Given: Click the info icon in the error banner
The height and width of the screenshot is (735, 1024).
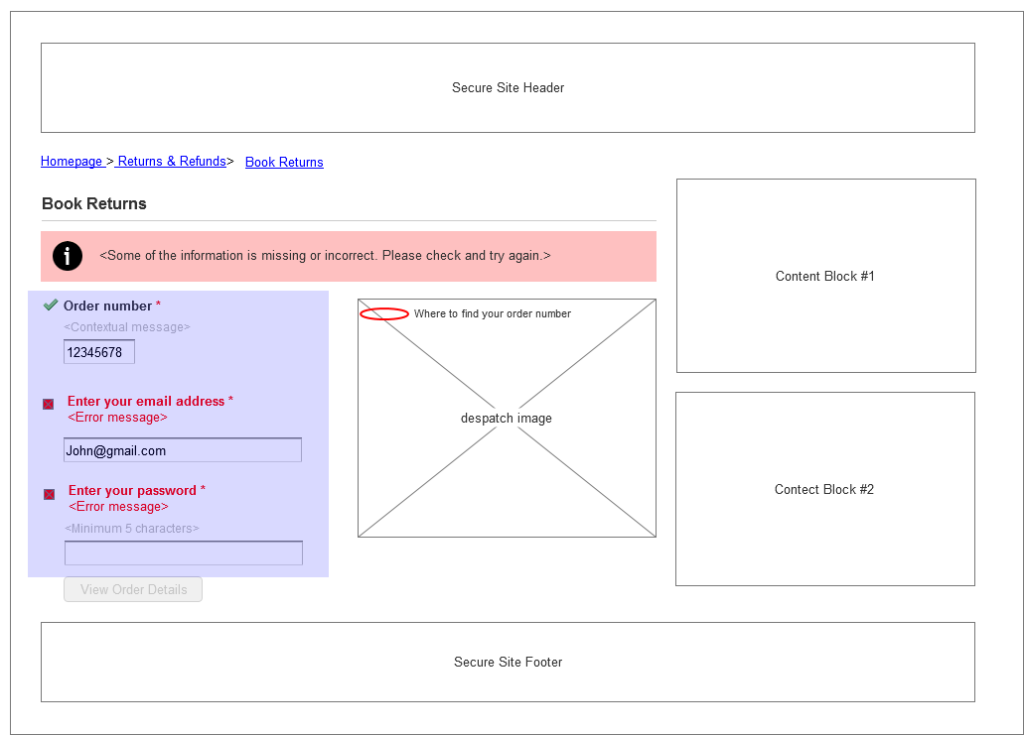Looking at the screenshot, I should [x=67, y=256].
